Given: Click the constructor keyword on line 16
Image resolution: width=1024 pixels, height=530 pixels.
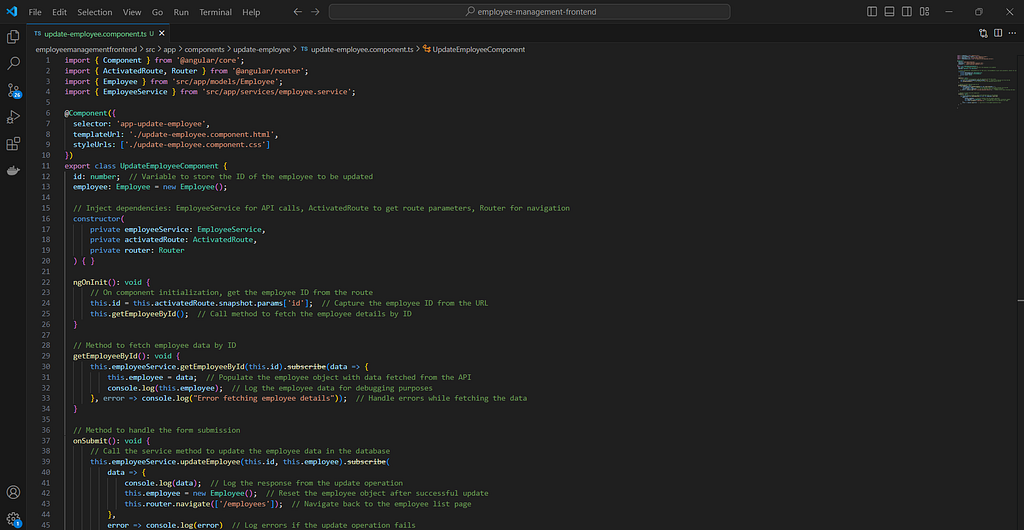Looking at the screenshot, I should pyautogui.click(x=97, y=219).
